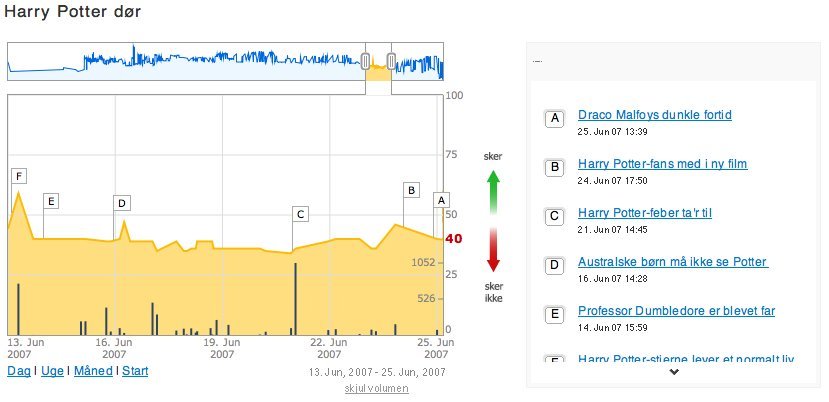
Task: Grab the right range slider handle
Action: coord(391,61)
